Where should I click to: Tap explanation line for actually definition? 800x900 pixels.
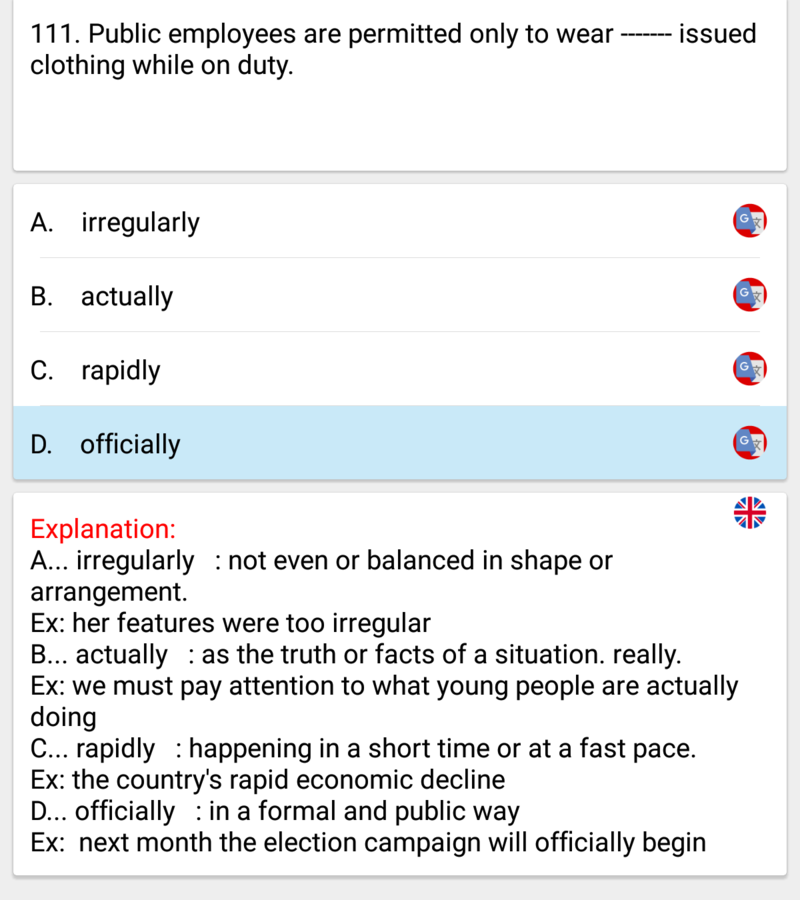pyautogui.click(x=356, y=654)
